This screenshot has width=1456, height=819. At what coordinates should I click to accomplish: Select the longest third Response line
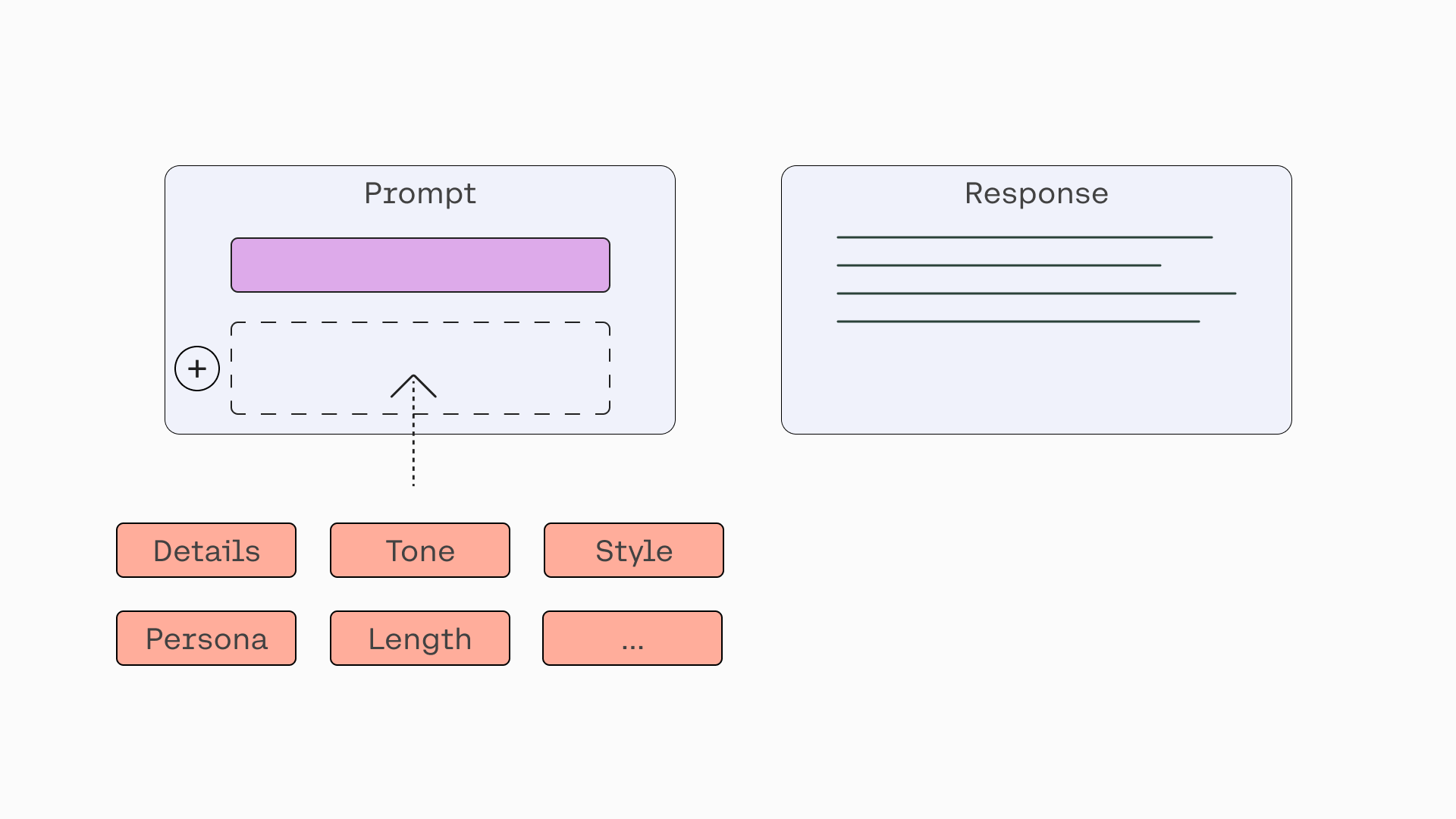tap(1037, 293)
